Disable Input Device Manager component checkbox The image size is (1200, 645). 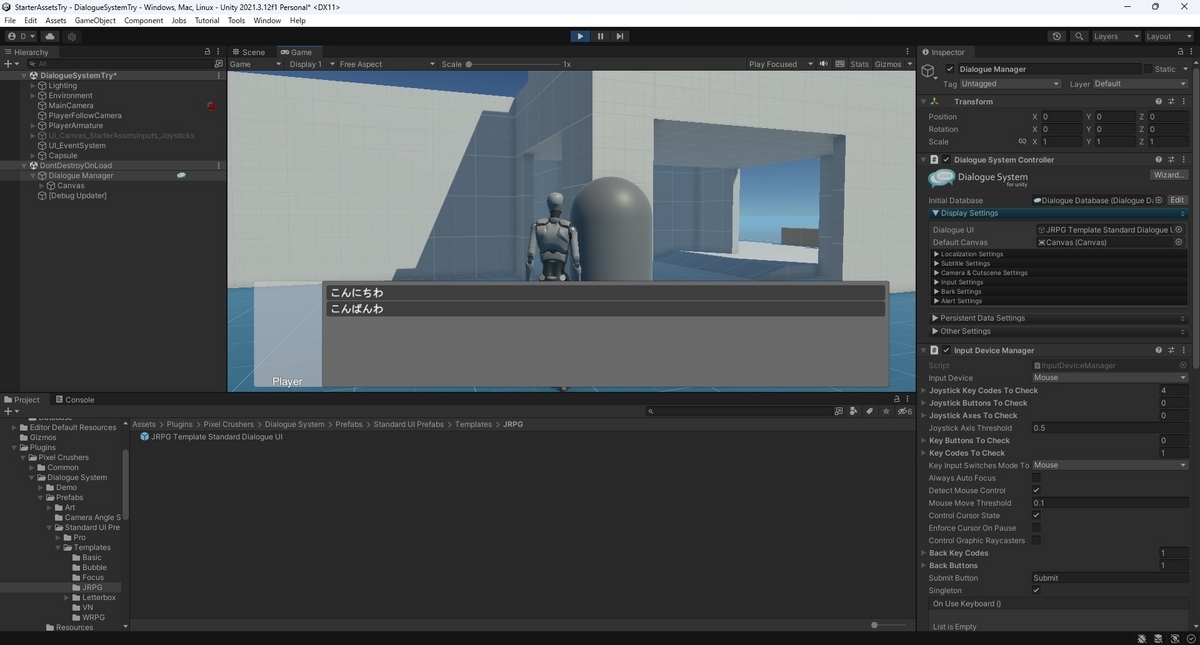pyautogui.click(x=946, y=350)
